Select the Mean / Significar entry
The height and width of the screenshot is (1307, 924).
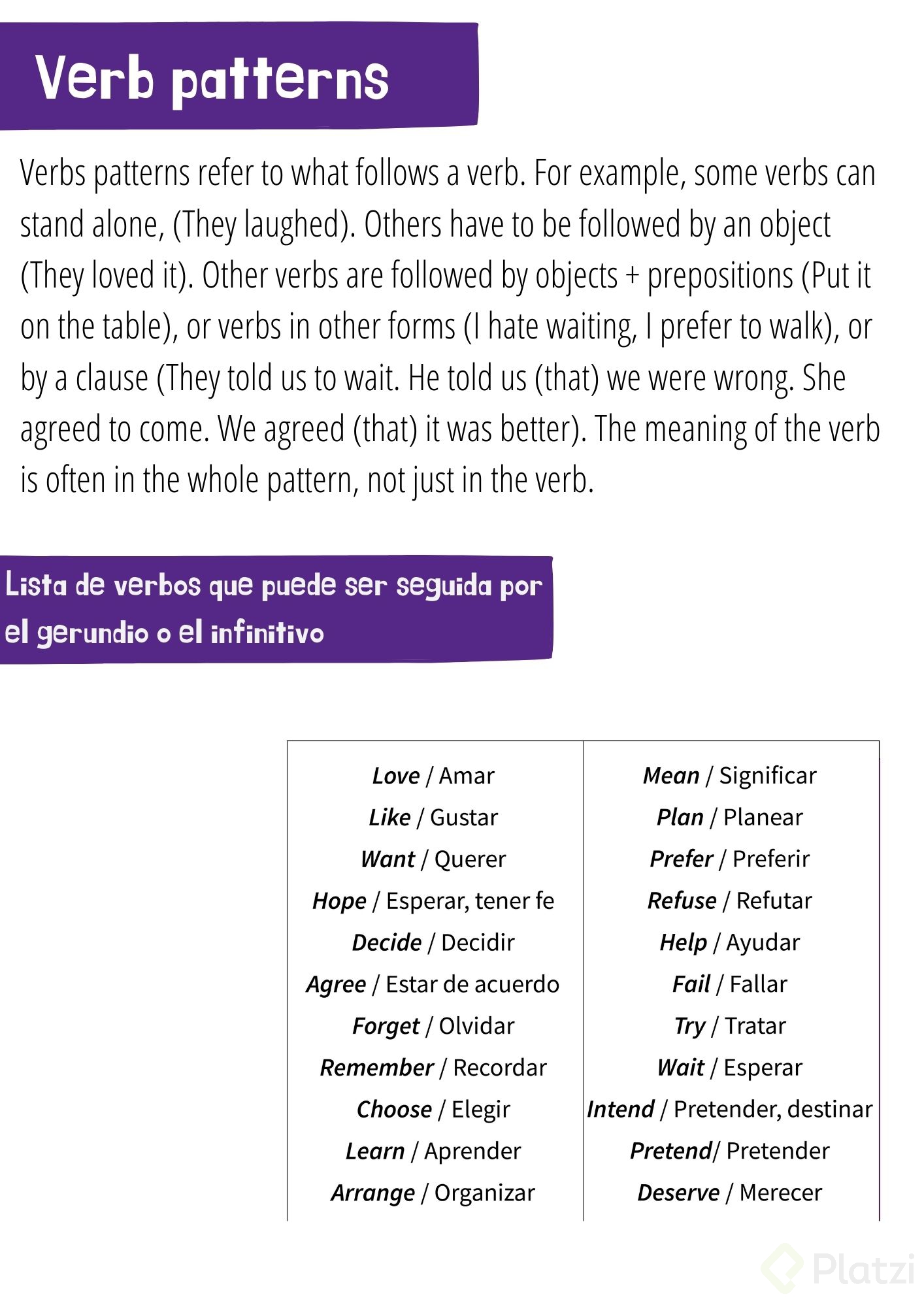point(730,776)
